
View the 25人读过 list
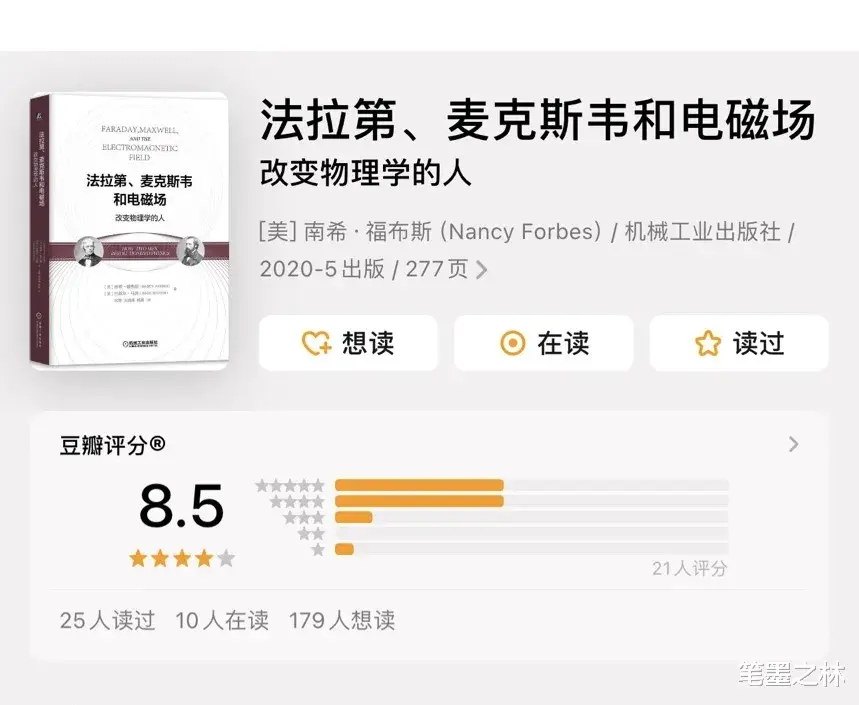pos(107,621)
